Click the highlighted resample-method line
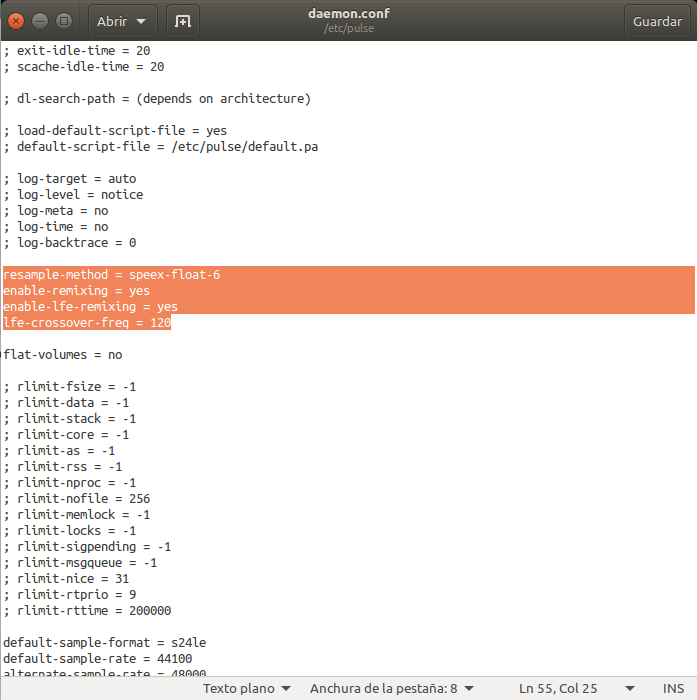The image size is (697, 700). pos(111,275)
